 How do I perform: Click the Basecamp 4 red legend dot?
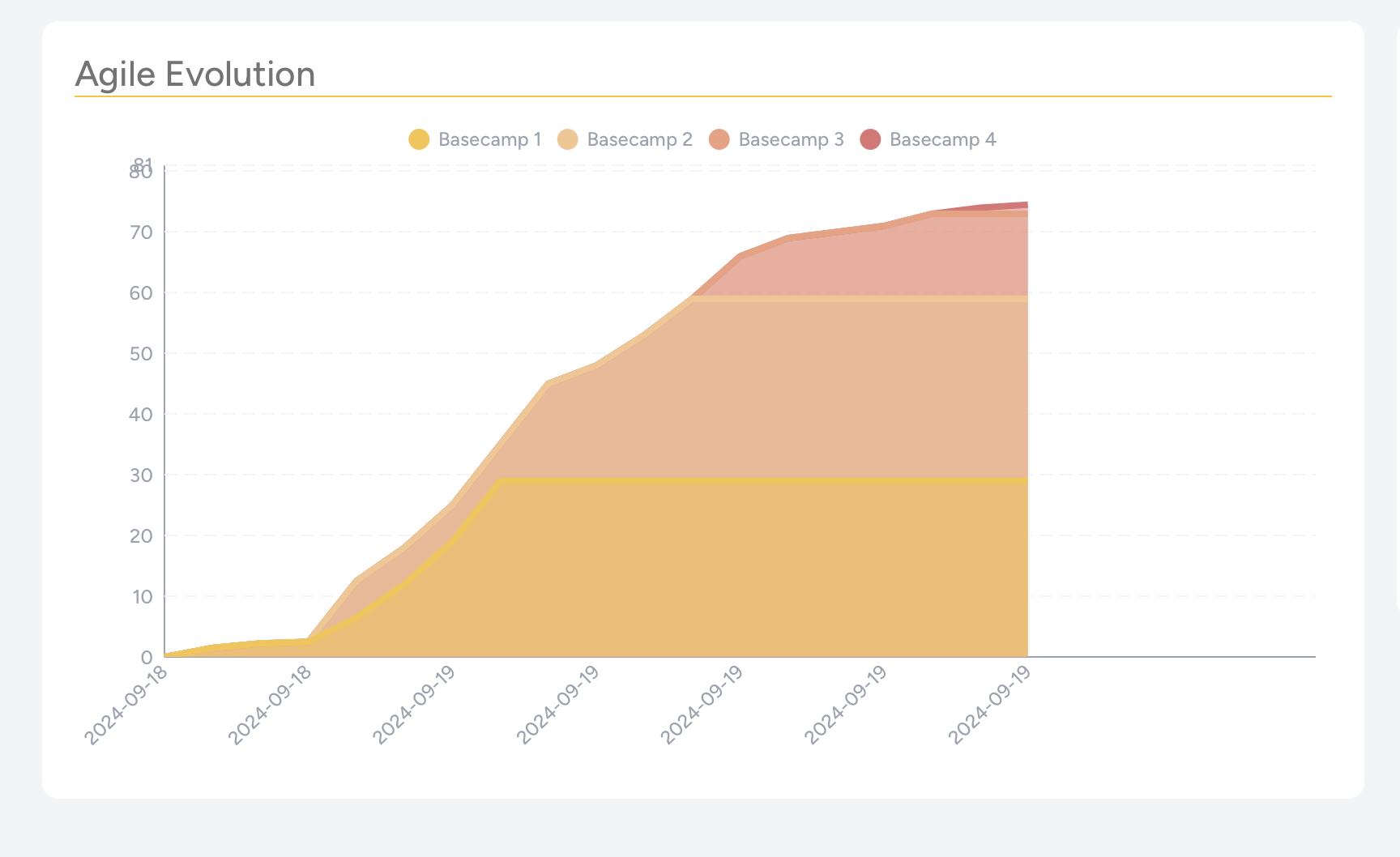(x=870, y=139)
